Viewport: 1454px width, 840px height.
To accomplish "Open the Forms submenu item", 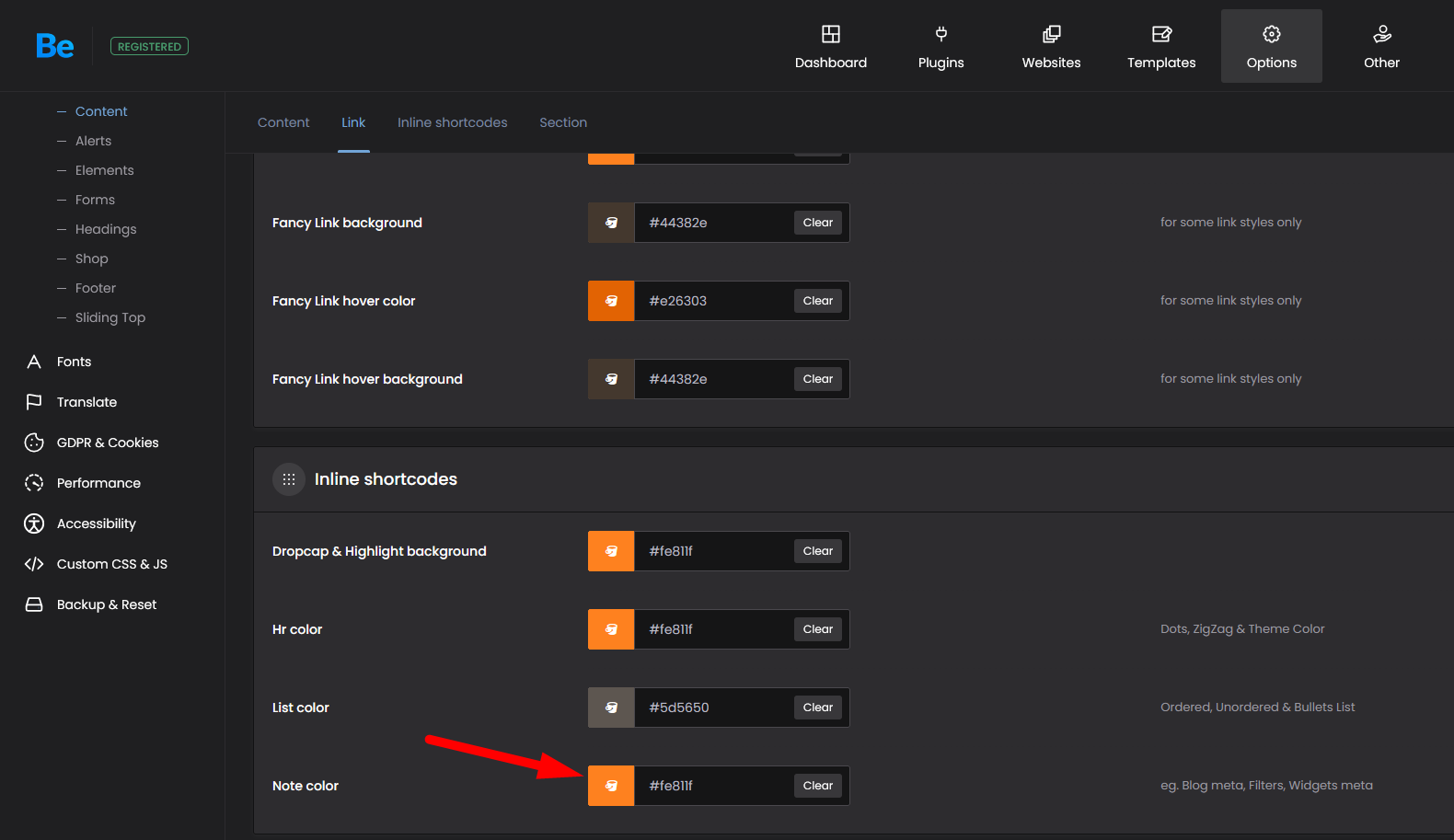I will (95, 200).
